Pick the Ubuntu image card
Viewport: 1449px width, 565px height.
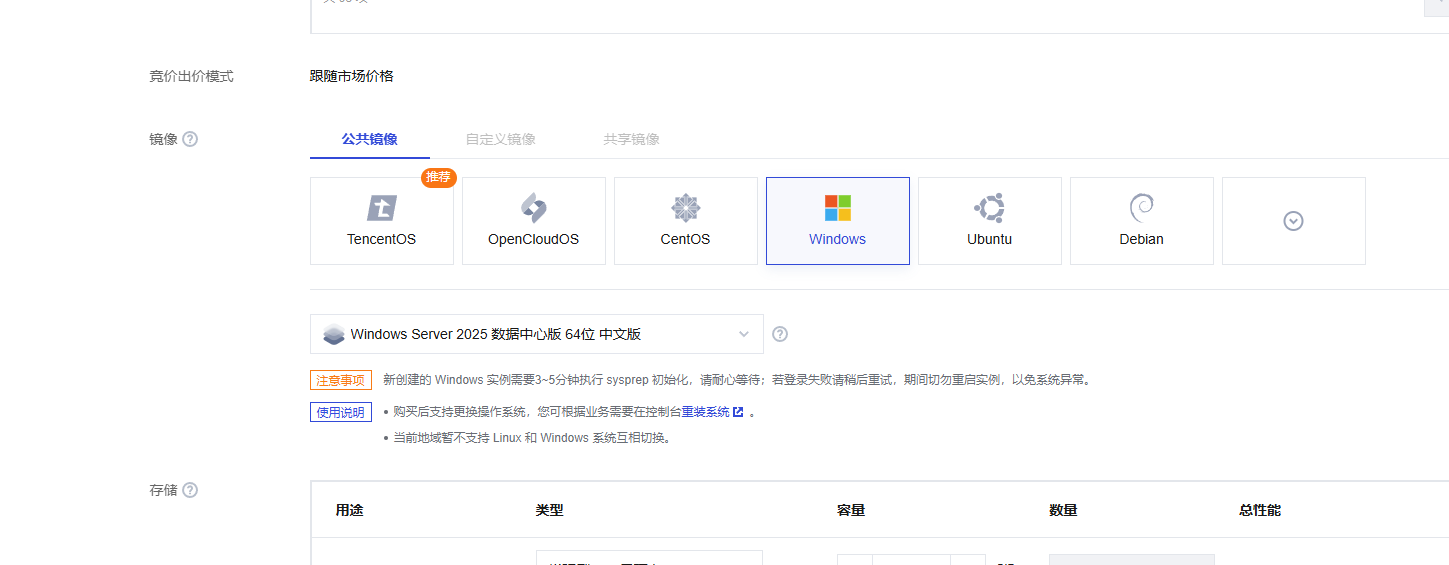click(990, 221)
